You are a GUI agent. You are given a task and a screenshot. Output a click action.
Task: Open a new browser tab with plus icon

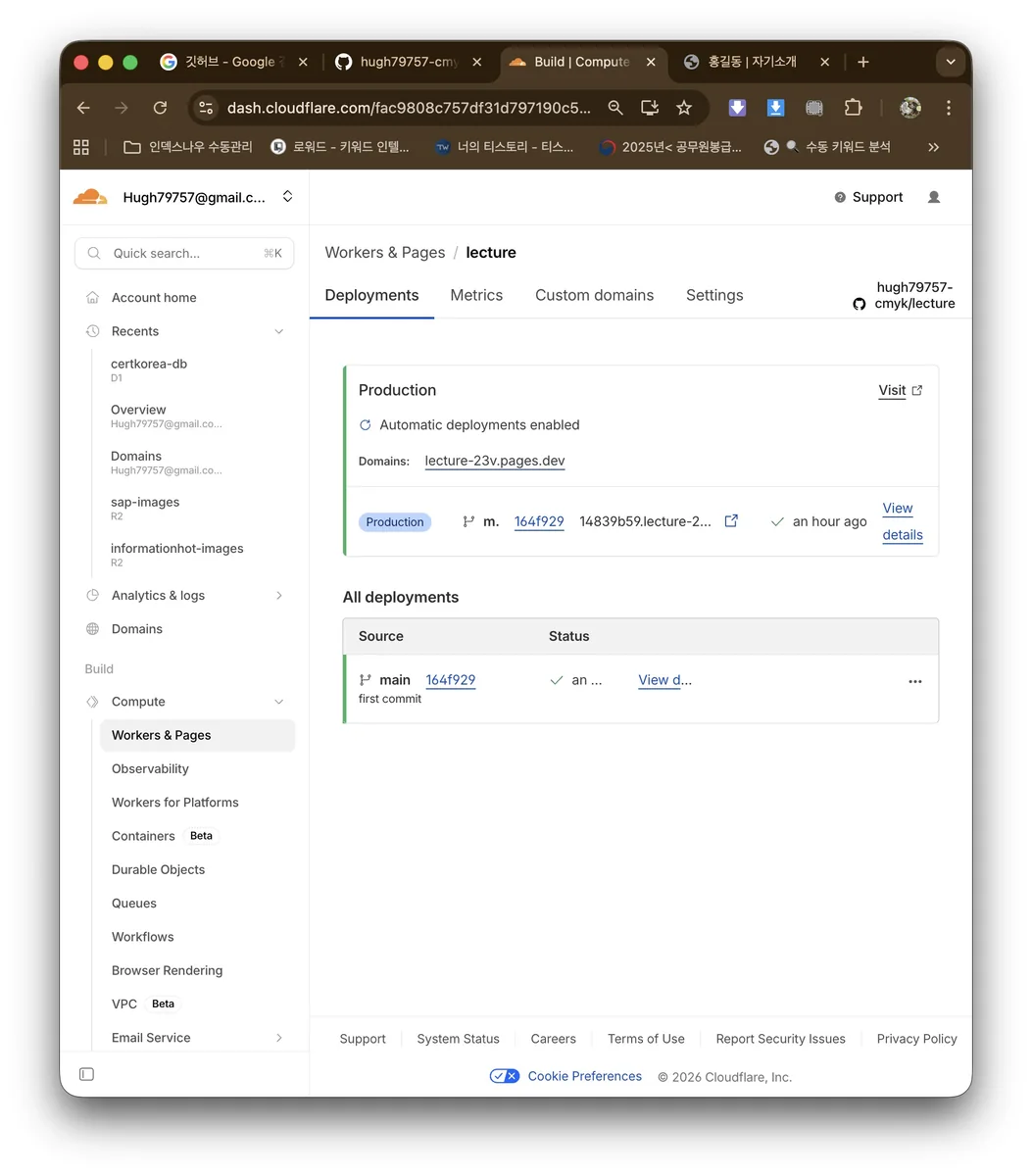click(862, 62)
